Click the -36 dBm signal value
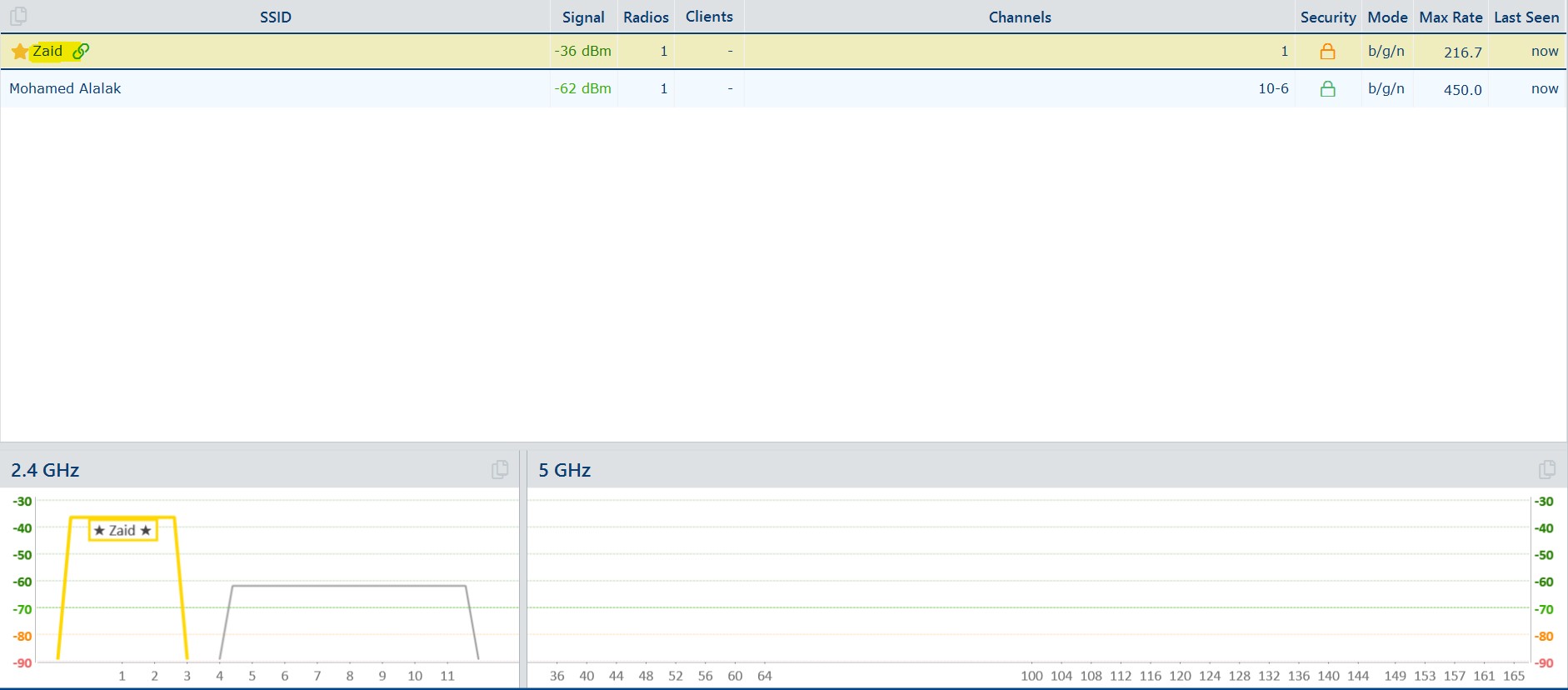Screen dimensions: 1568x690 [x=582, y=51]
